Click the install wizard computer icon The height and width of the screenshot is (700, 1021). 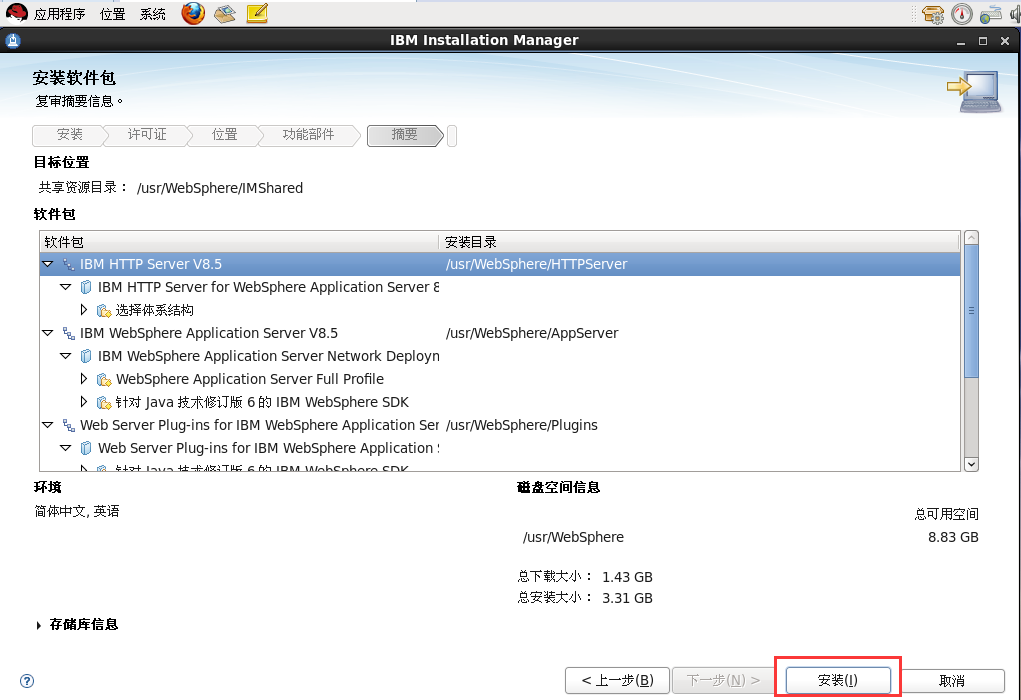[x=974, y=92]
